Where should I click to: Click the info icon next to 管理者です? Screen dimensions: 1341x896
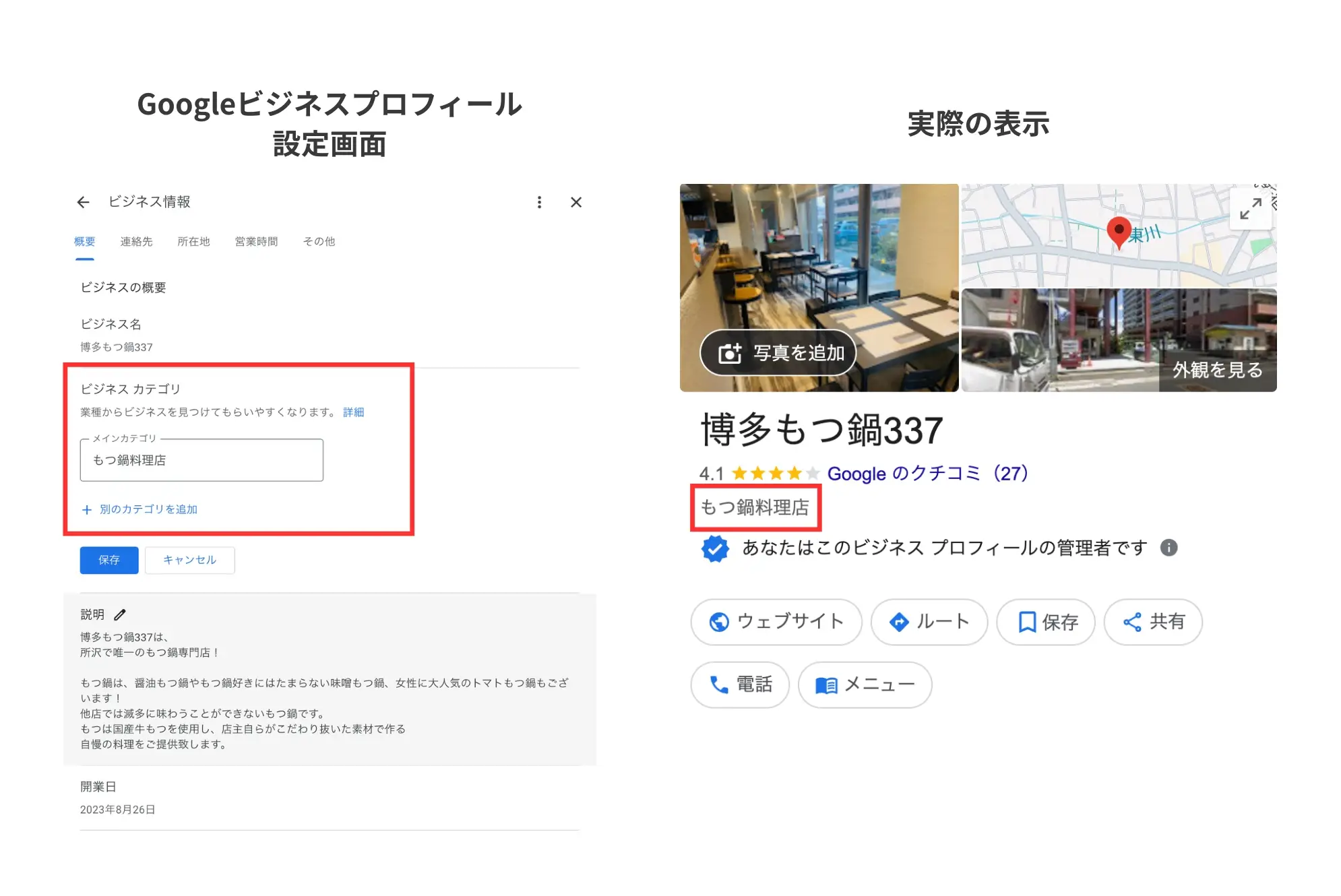(x=1169, y=548)
